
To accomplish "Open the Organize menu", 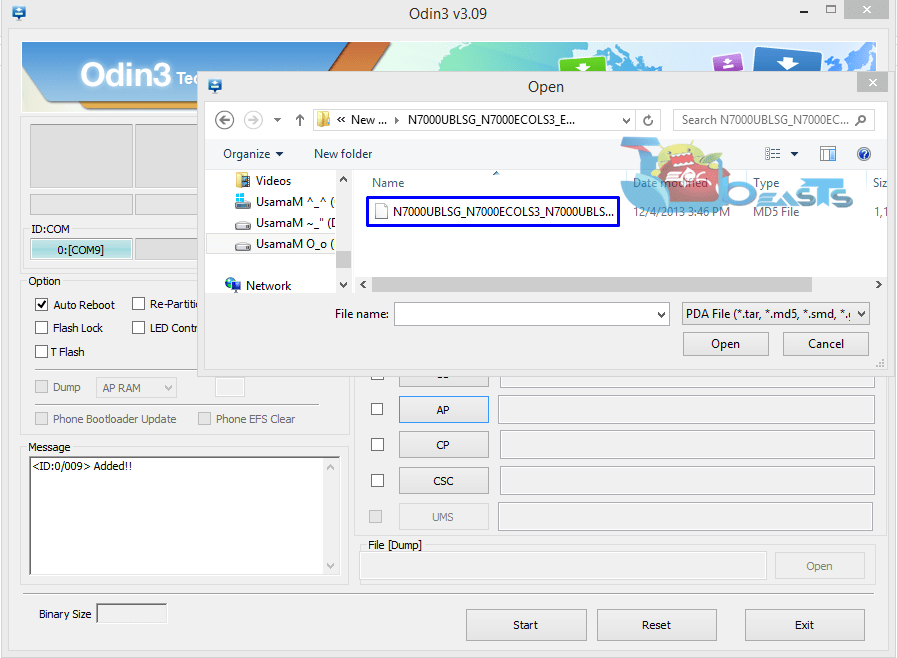I will (253, 154).
